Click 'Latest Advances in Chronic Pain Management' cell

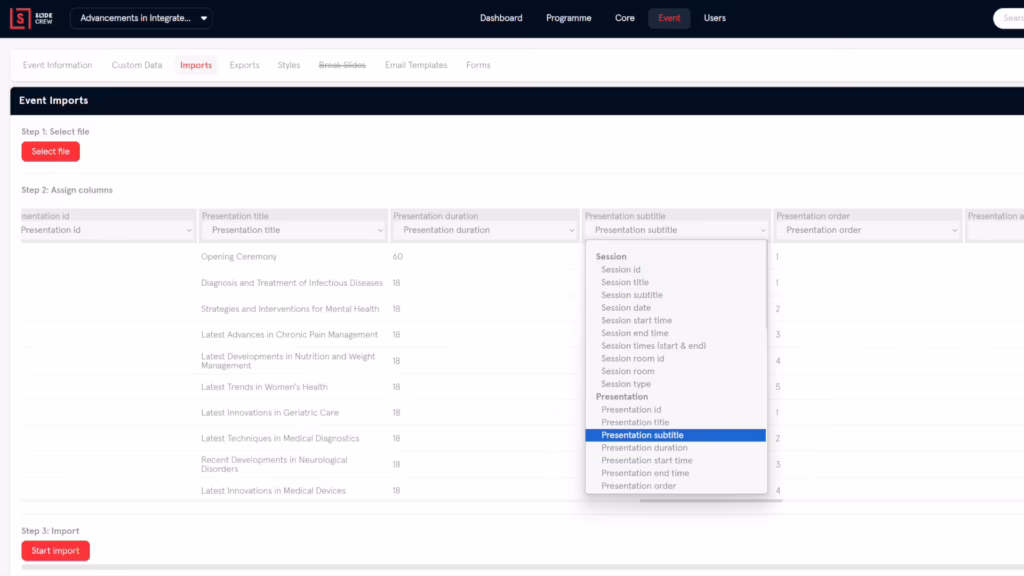coord(289,334)
